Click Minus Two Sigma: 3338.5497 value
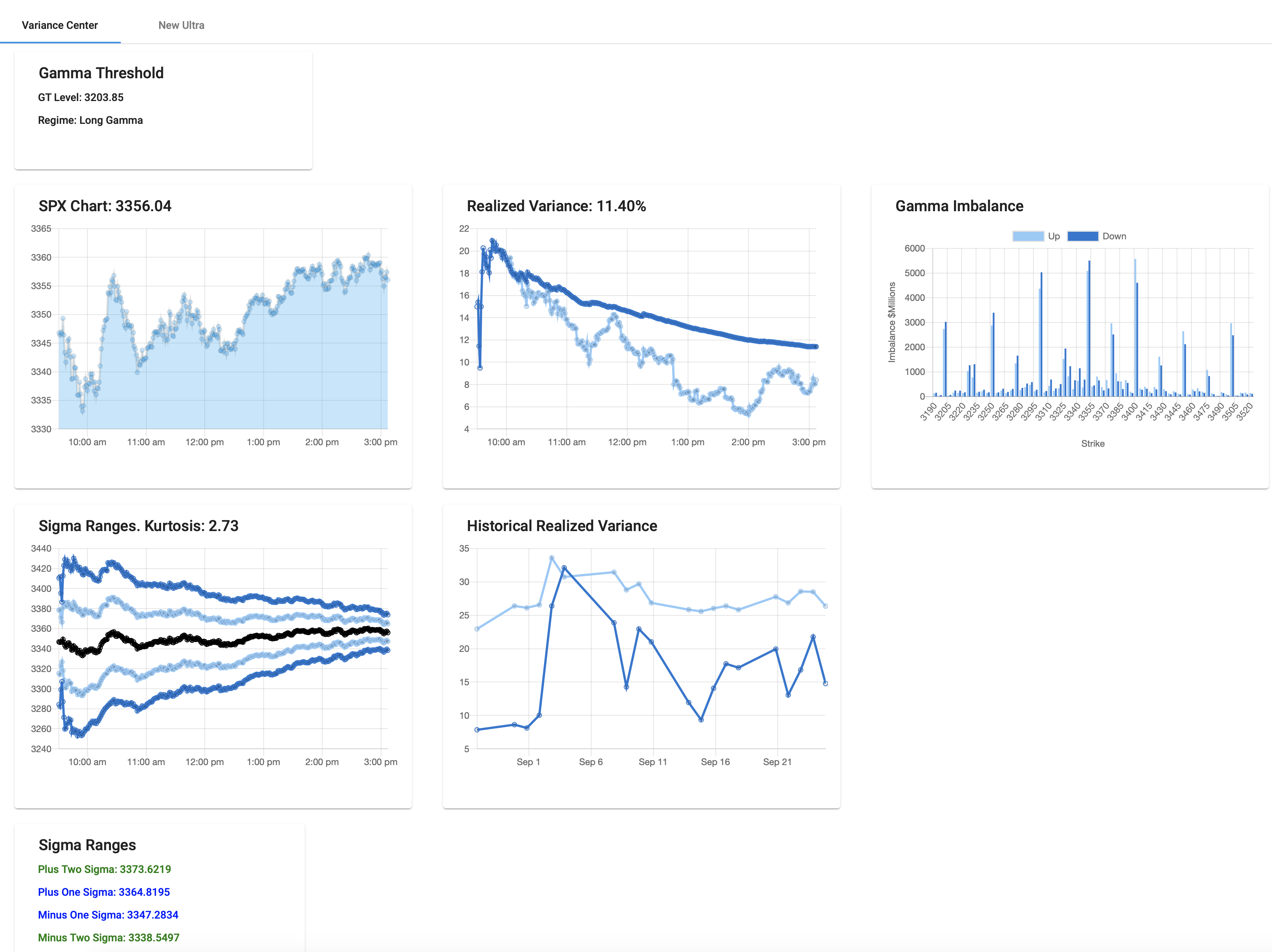The height and width of the screenshot is (952, 1272). click(x=109, y=938)
